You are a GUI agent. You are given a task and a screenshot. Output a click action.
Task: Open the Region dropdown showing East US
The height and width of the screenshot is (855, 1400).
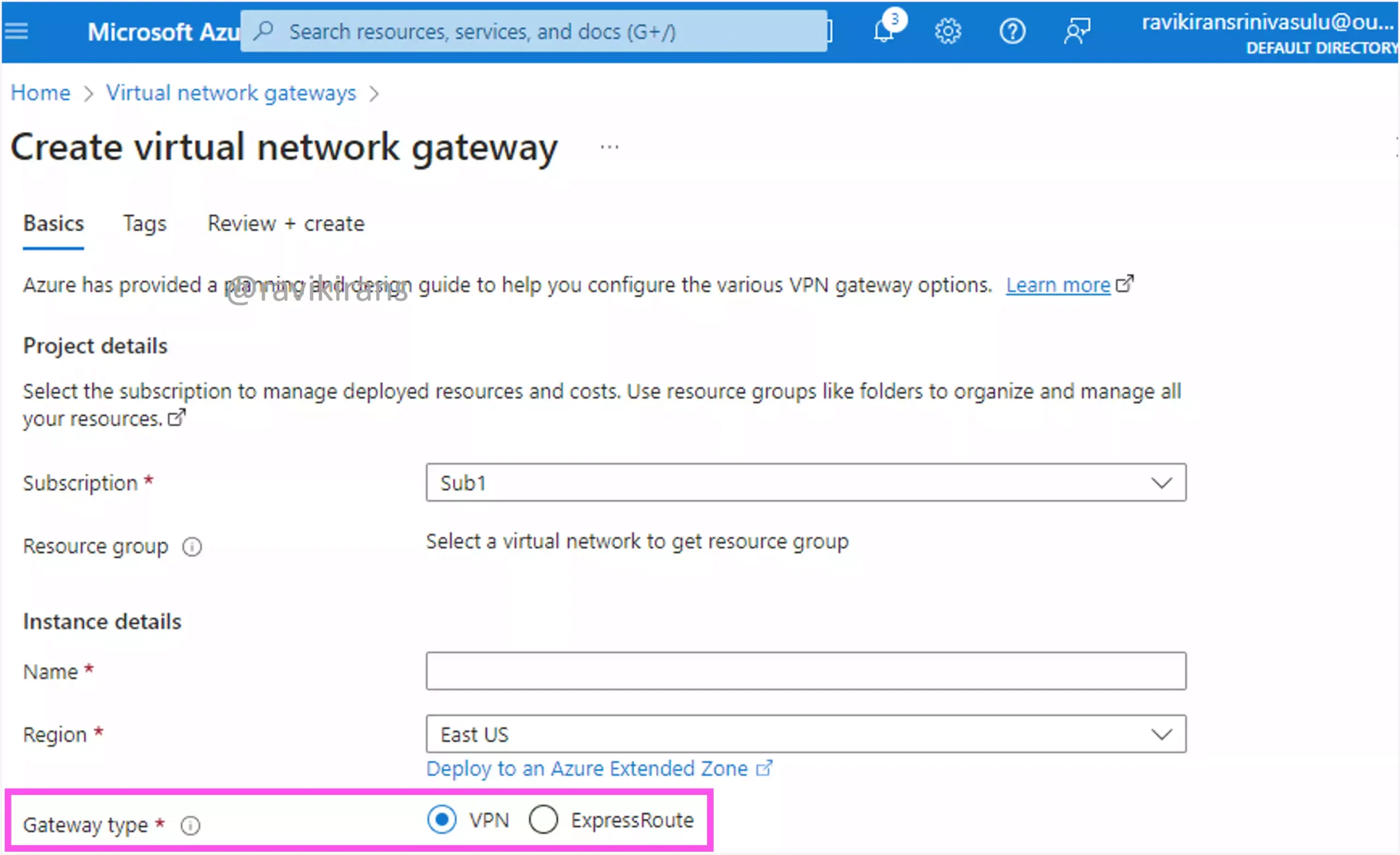(x=806, y=734)
